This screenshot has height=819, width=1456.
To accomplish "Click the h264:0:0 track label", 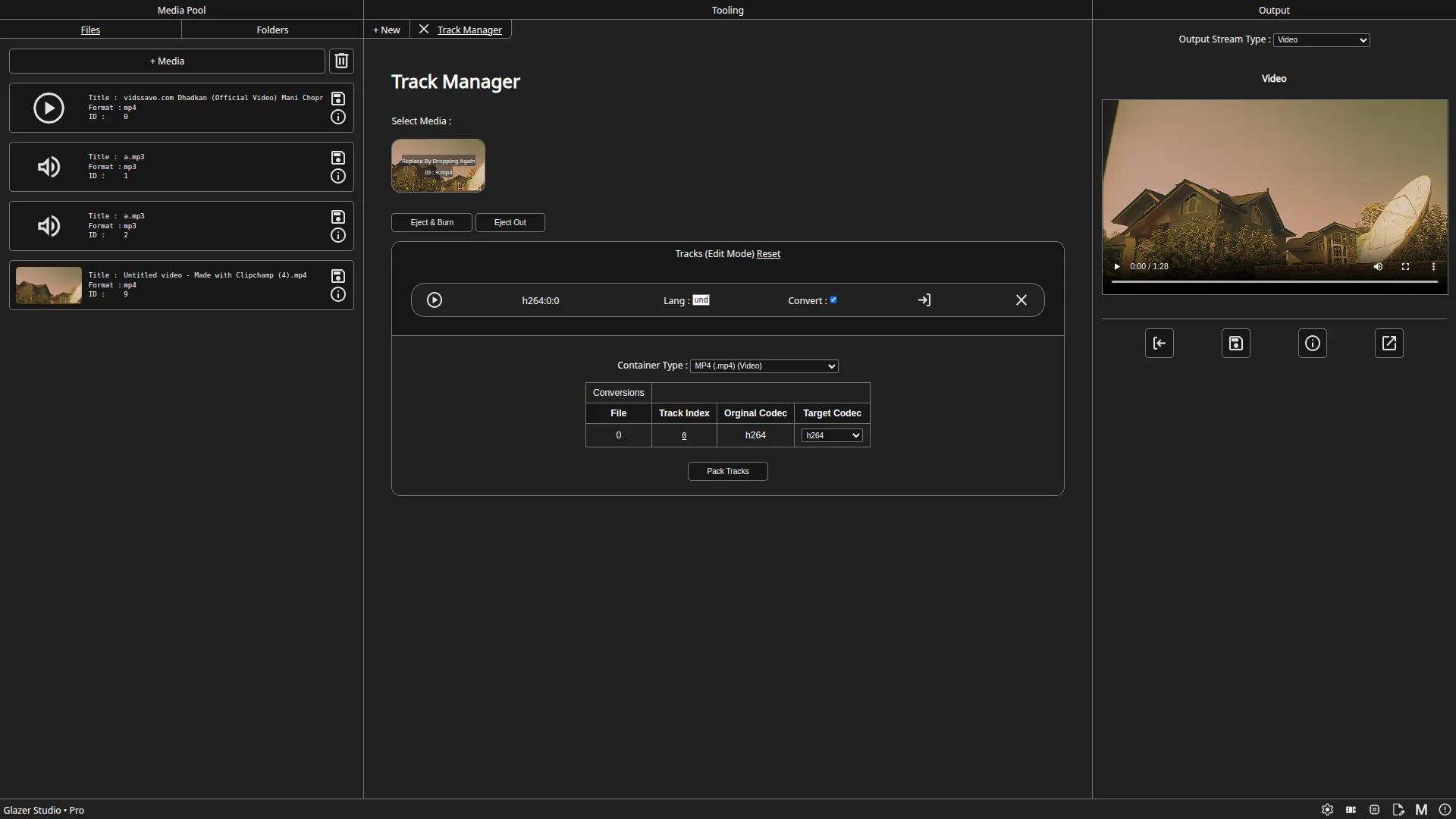I will pos(541,301).
